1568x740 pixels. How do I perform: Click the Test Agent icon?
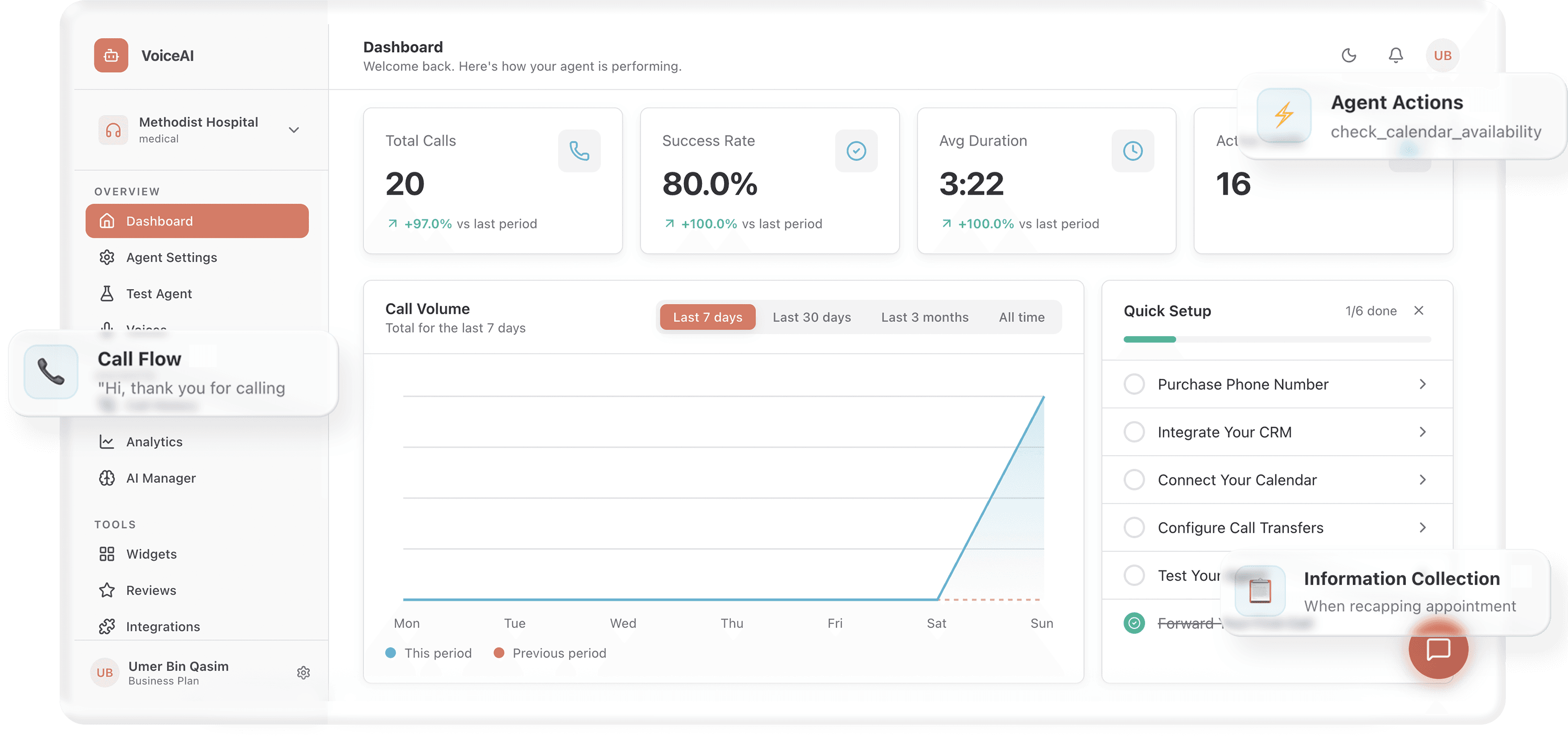coord(107,293)
